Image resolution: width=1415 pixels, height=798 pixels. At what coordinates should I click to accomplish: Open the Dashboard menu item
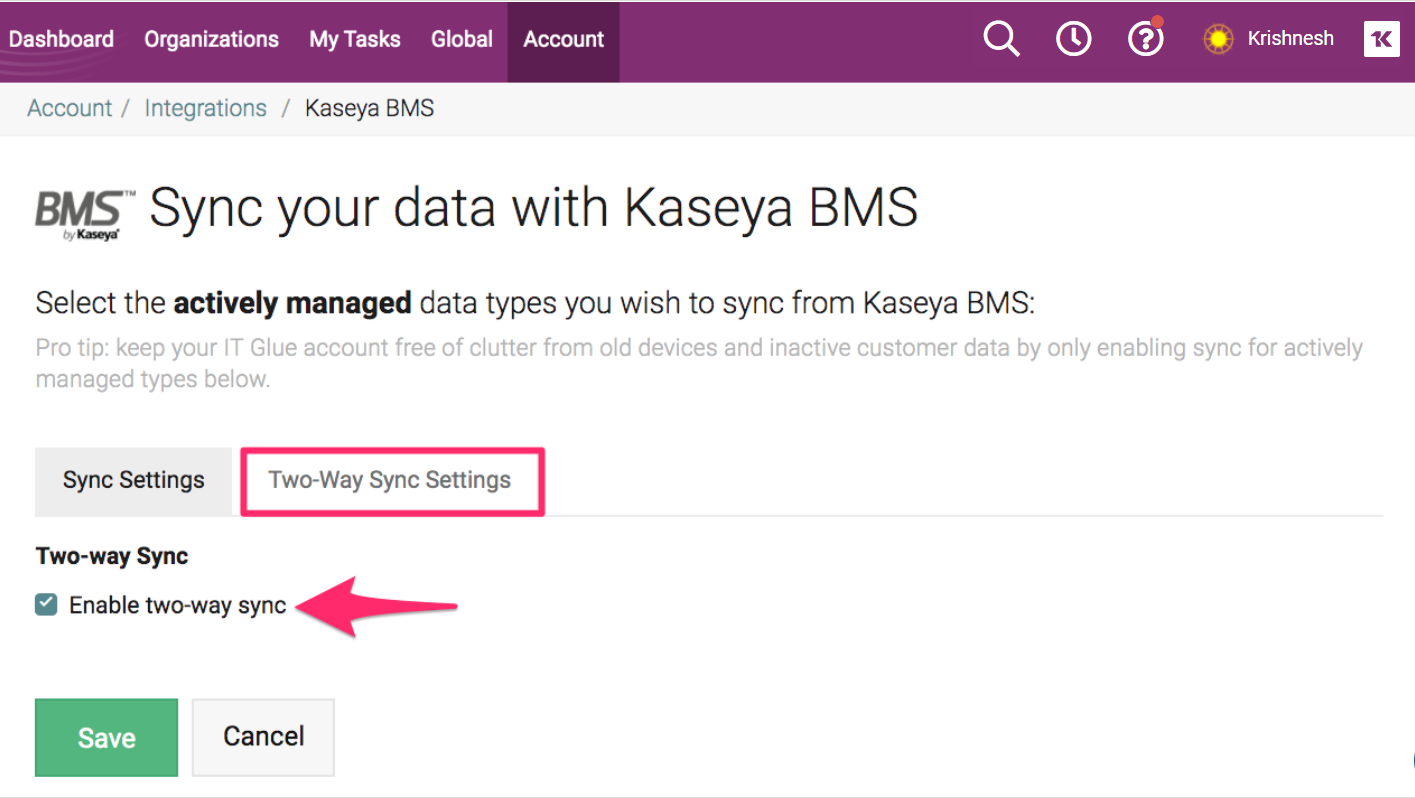61,39
